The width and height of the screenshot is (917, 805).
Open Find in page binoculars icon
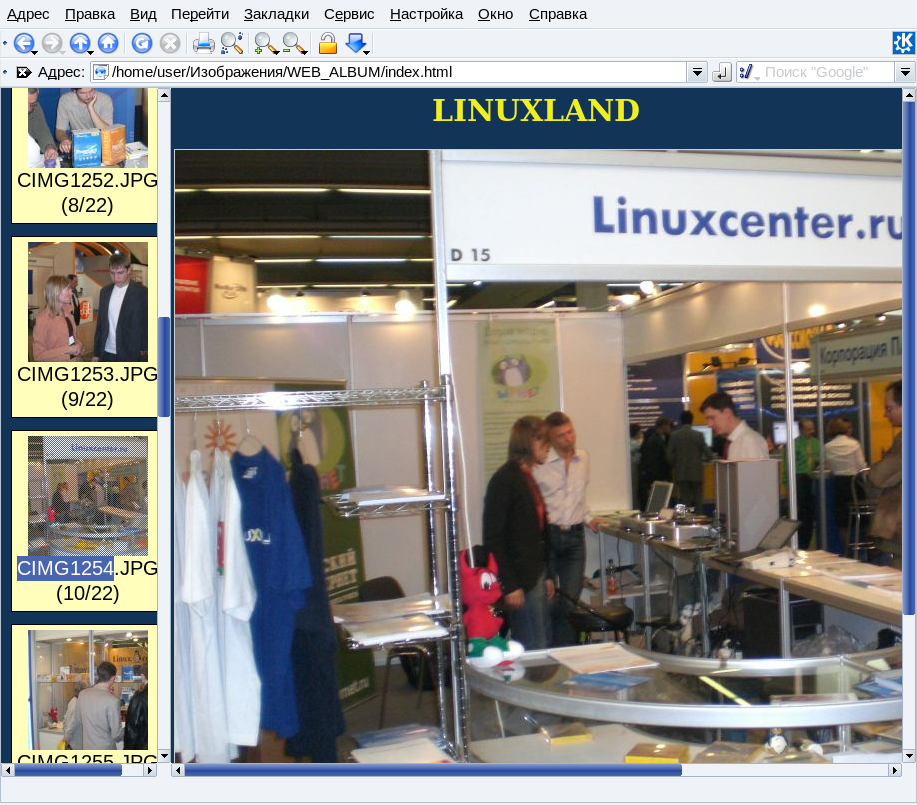(232, 43)
